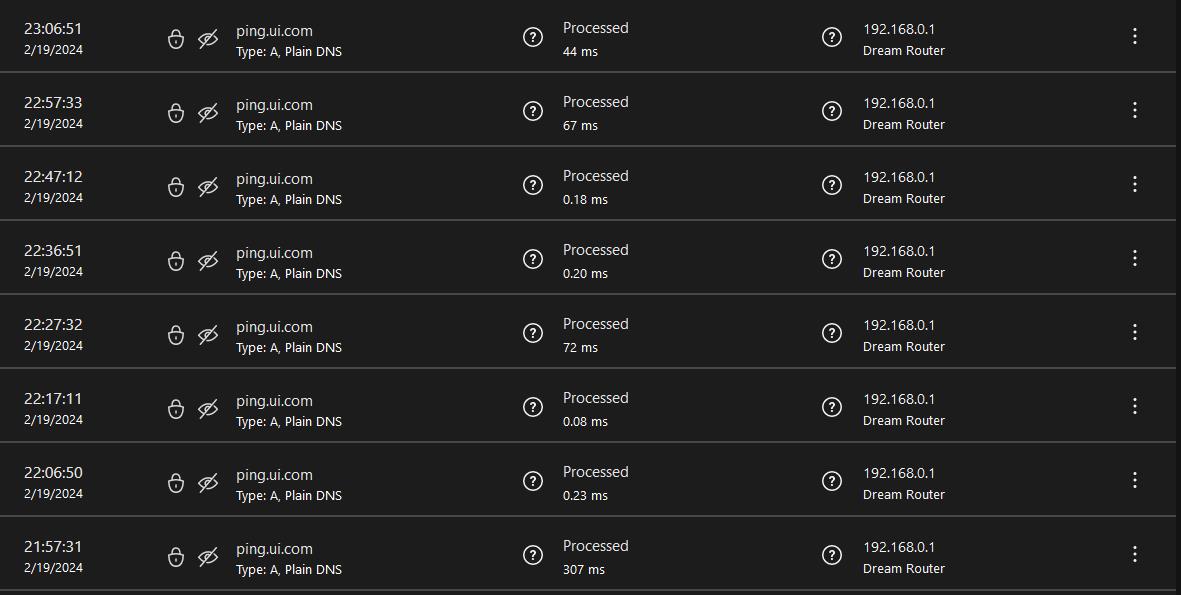Click help icon beside Processed 44 ms
The image size is (1181, 595).
pyautogui.click(x=533, y=36)
